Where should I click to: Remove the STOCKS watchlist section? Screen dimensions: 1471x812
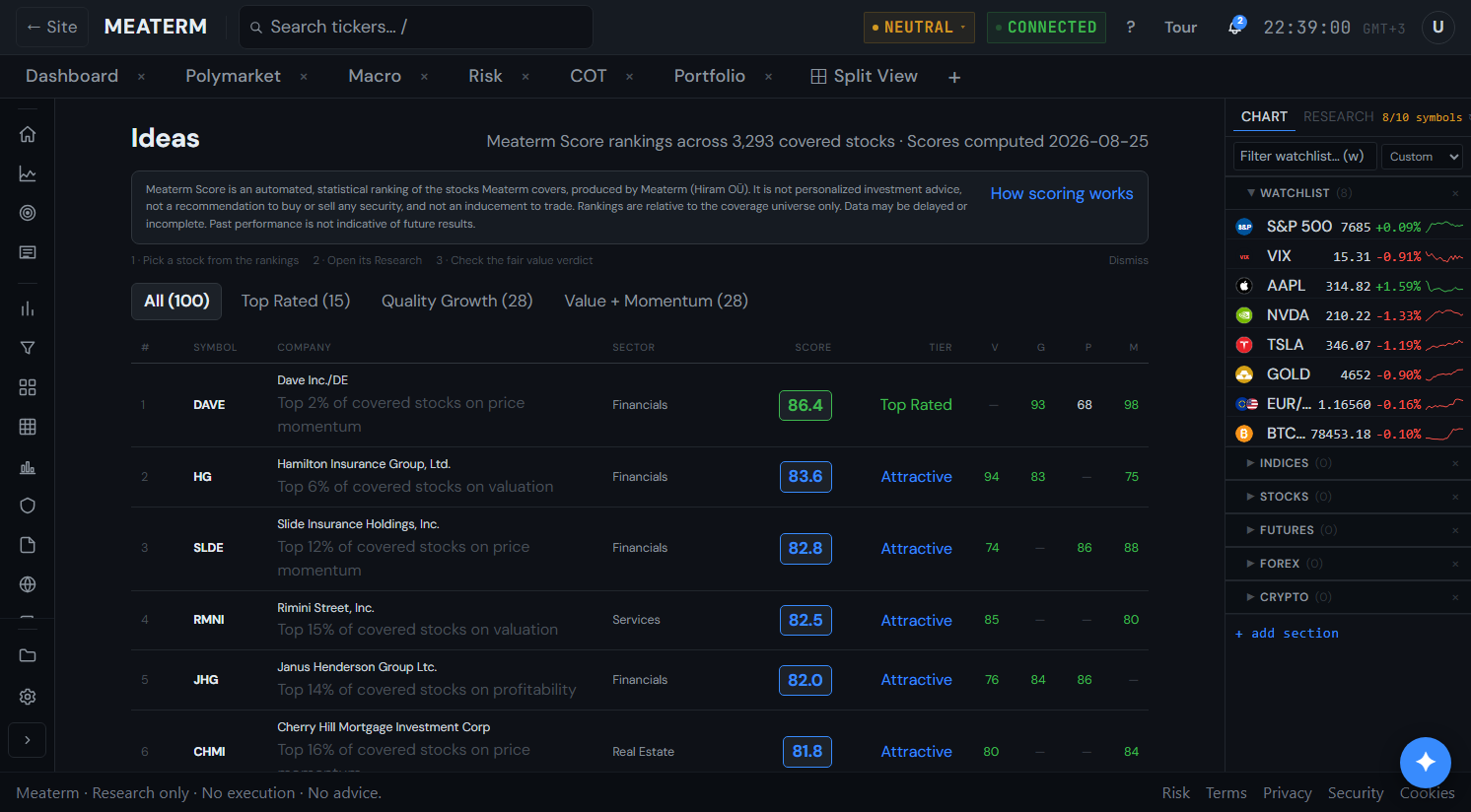[x=1455, y=497]
